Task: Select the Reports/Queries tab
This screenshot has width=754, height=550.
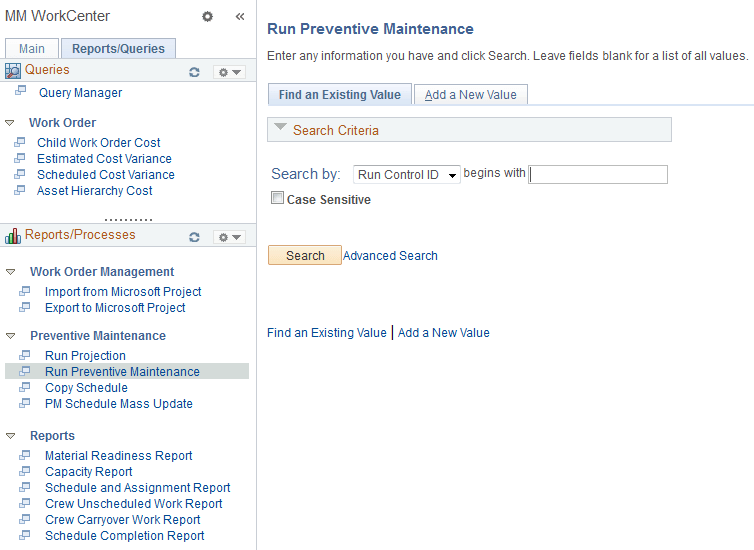Action: (x=118, y=49)
